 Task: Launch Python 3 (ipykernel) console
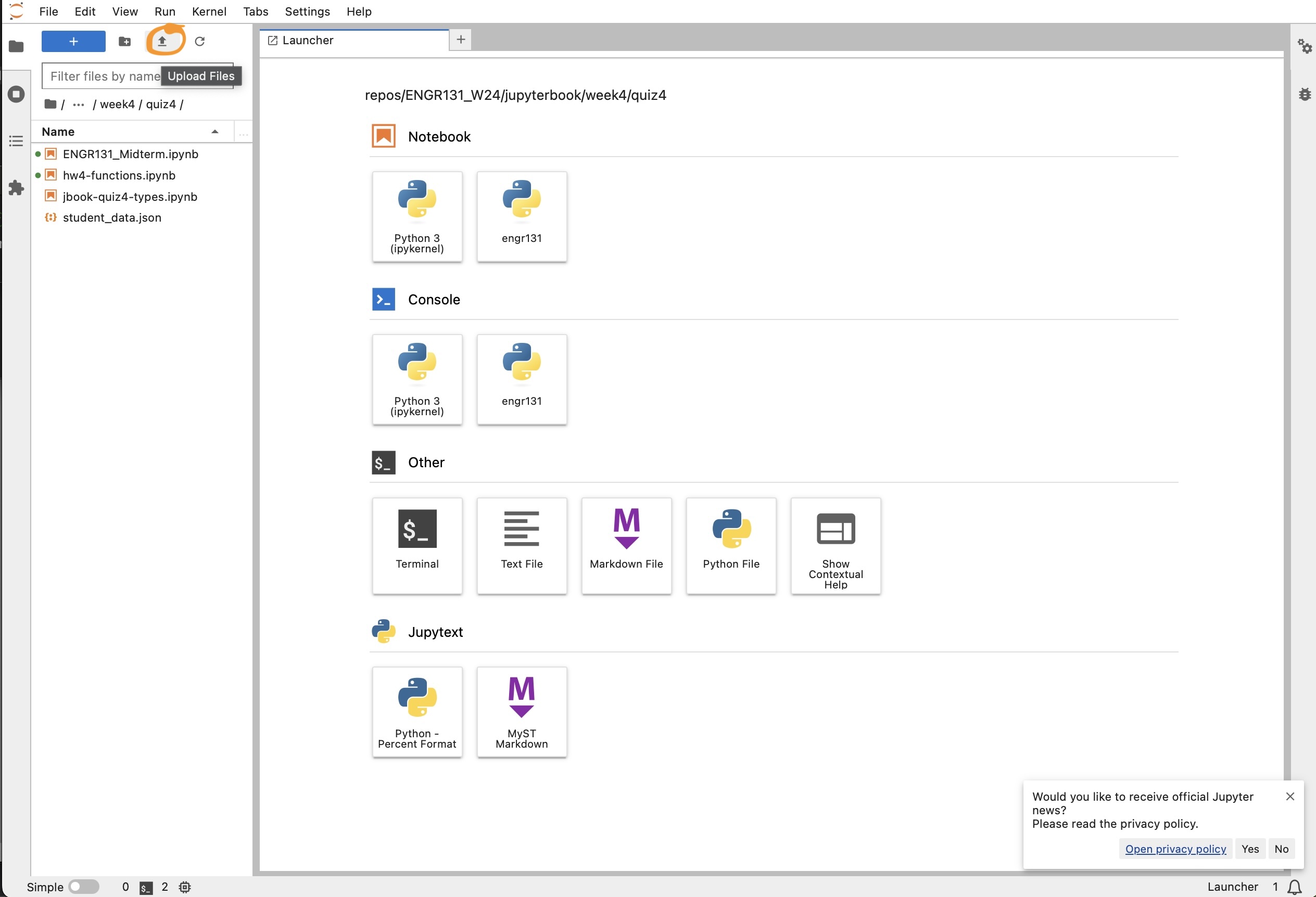tap(417, 379)
